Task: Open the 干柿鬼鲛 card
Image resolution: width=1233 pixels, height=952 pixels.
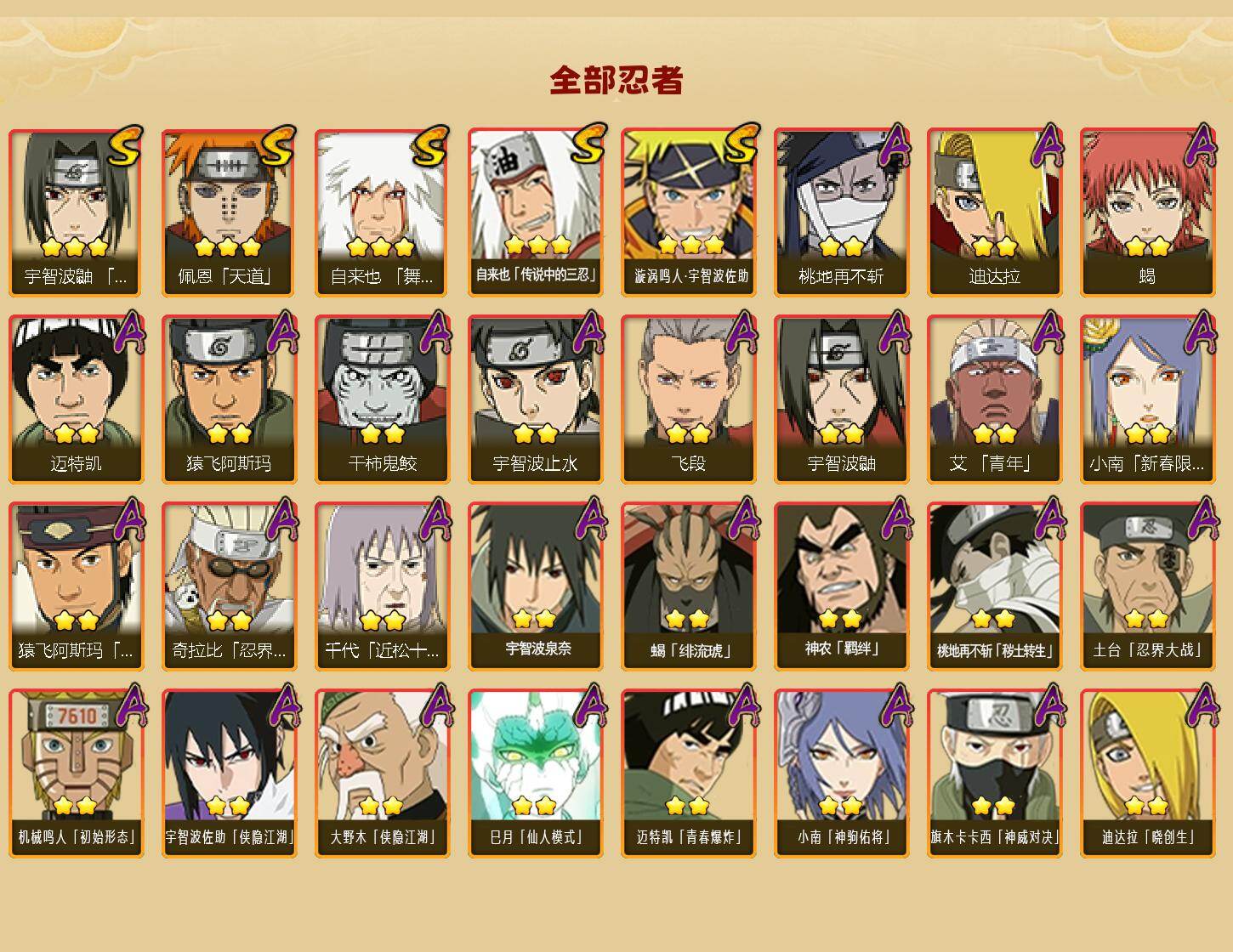Action: click(382, 399)
